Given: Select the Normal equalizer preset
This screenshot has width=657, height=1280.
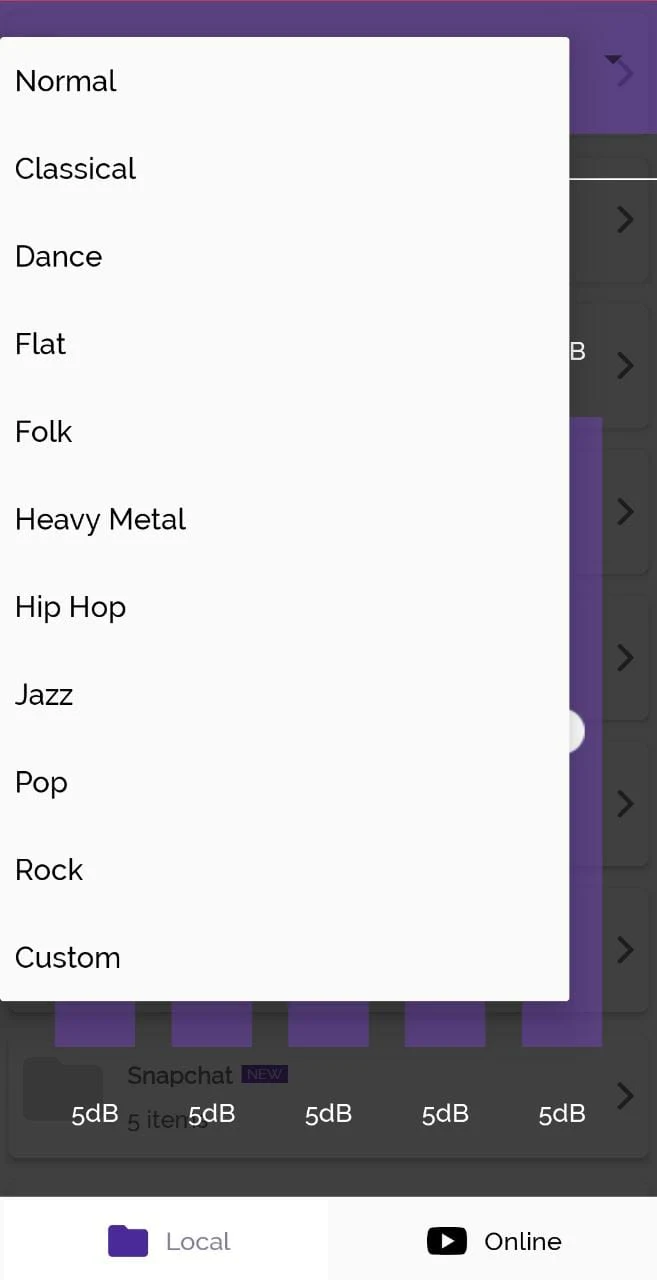Looking at the screenshot, I should (66, 81).
